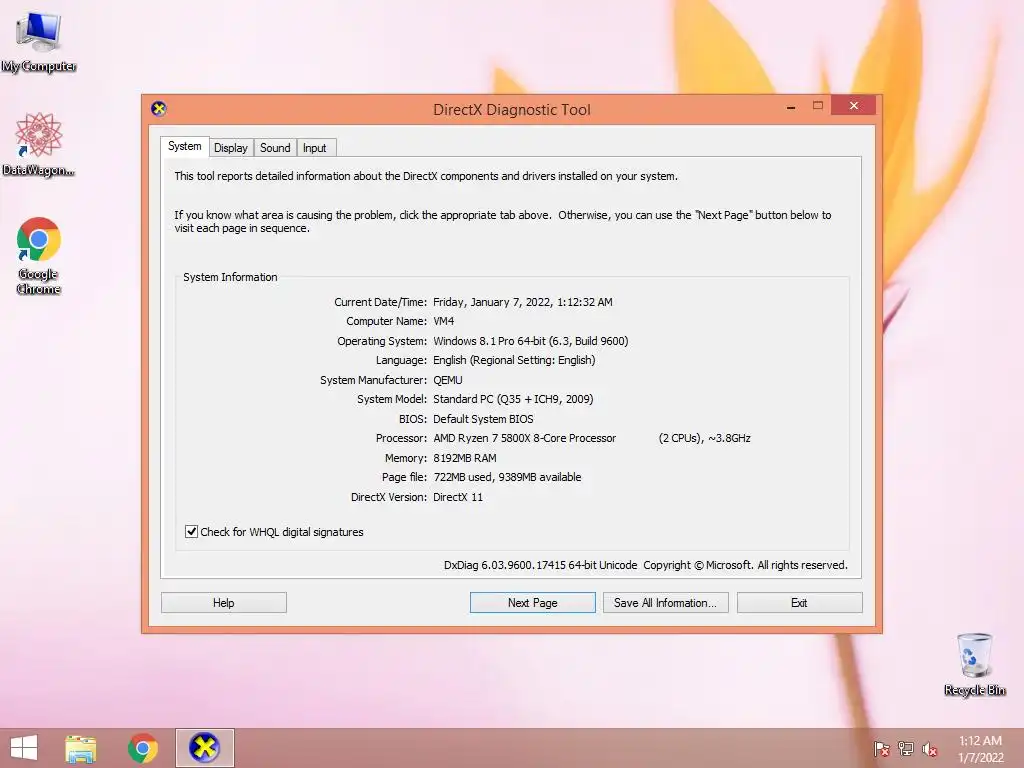Image resolution: width=1024 pixels, height=768 pixels.
Task: Select 'AMD Ryzen 7 5800X 8-Core Processor' text
Action: pos(524,438)
